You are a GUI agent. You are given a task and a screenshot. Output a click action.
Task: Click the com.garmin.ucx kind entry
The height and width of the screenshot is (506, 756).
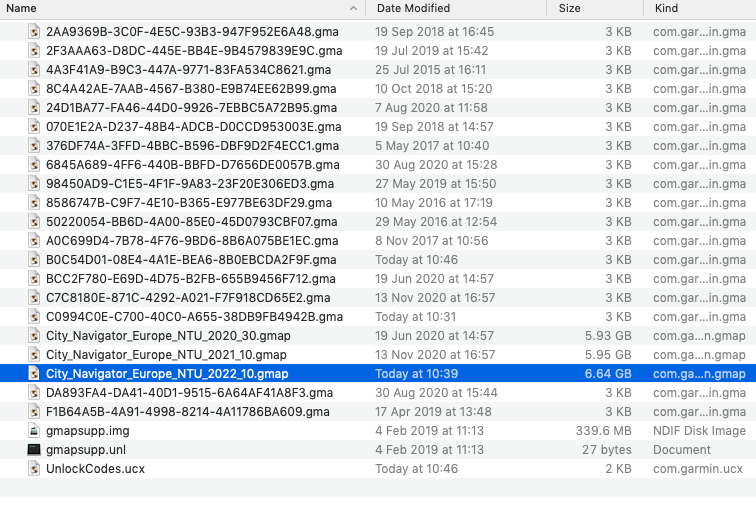pos(698,469)
